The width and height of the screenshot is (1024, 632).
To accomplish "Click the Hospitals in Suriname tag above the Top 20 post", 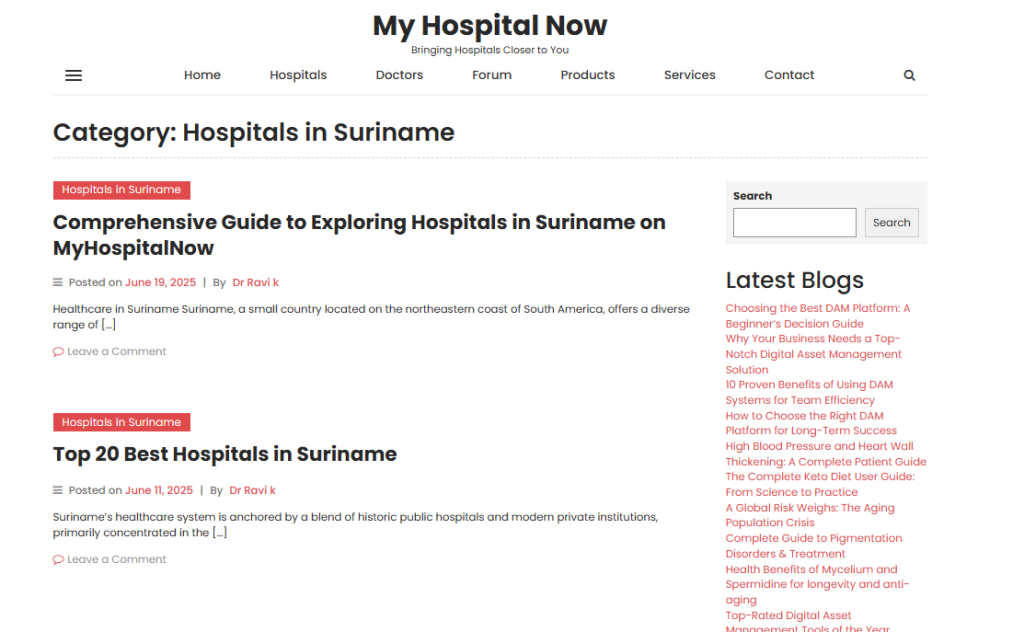I will [121, 422].
